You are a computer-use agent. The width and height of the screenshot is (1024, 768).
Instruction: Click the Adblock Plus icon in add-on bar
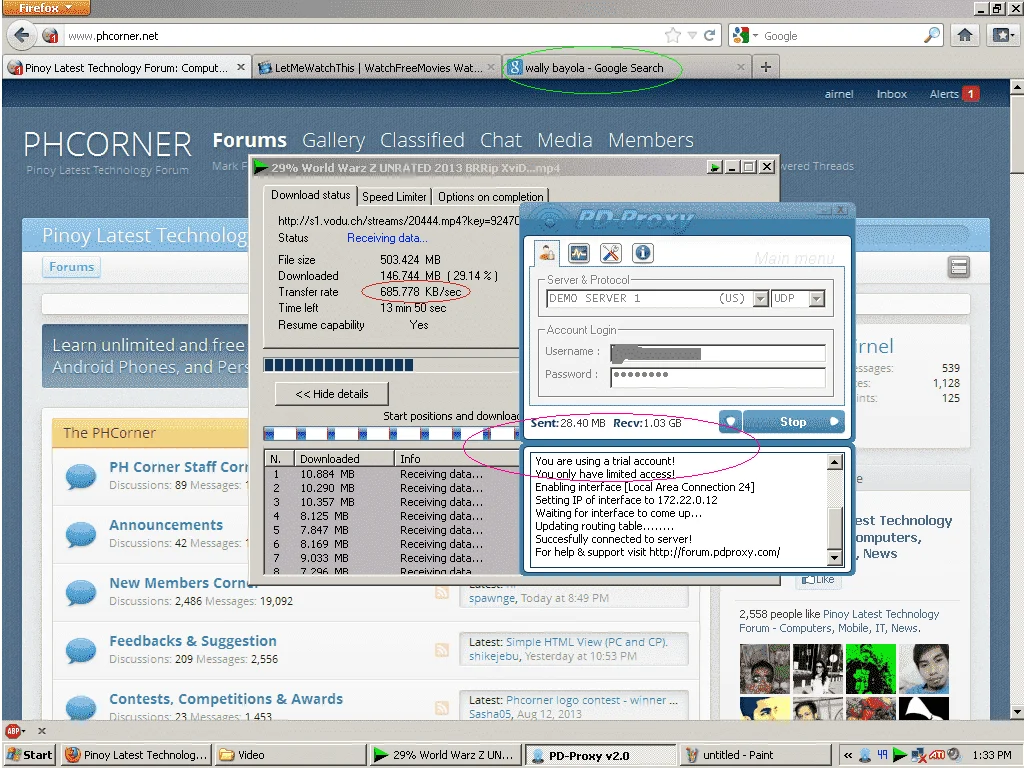12,731
